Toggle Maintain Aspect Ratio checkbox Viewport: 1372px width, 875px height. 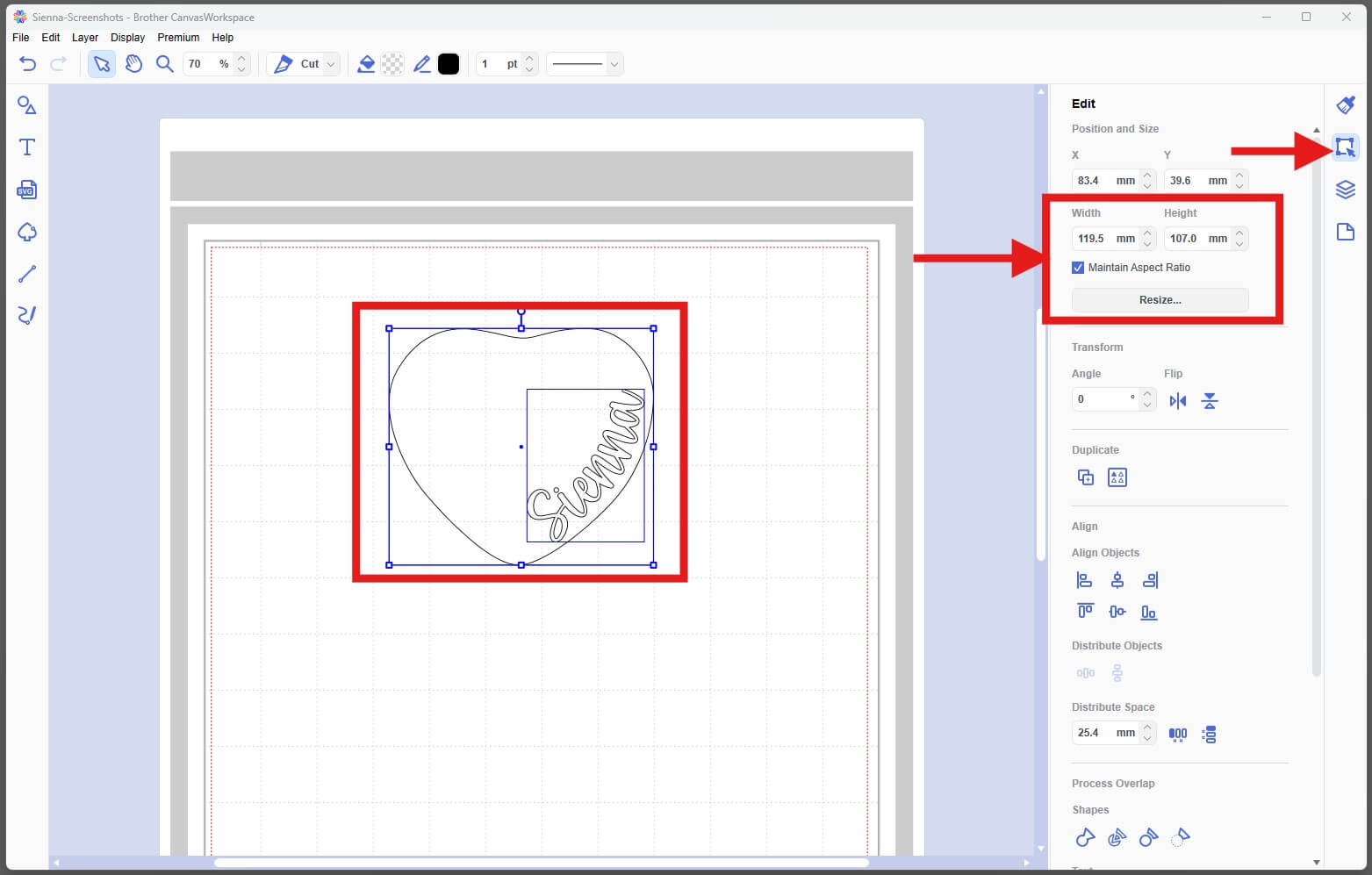click(1078, 268)
